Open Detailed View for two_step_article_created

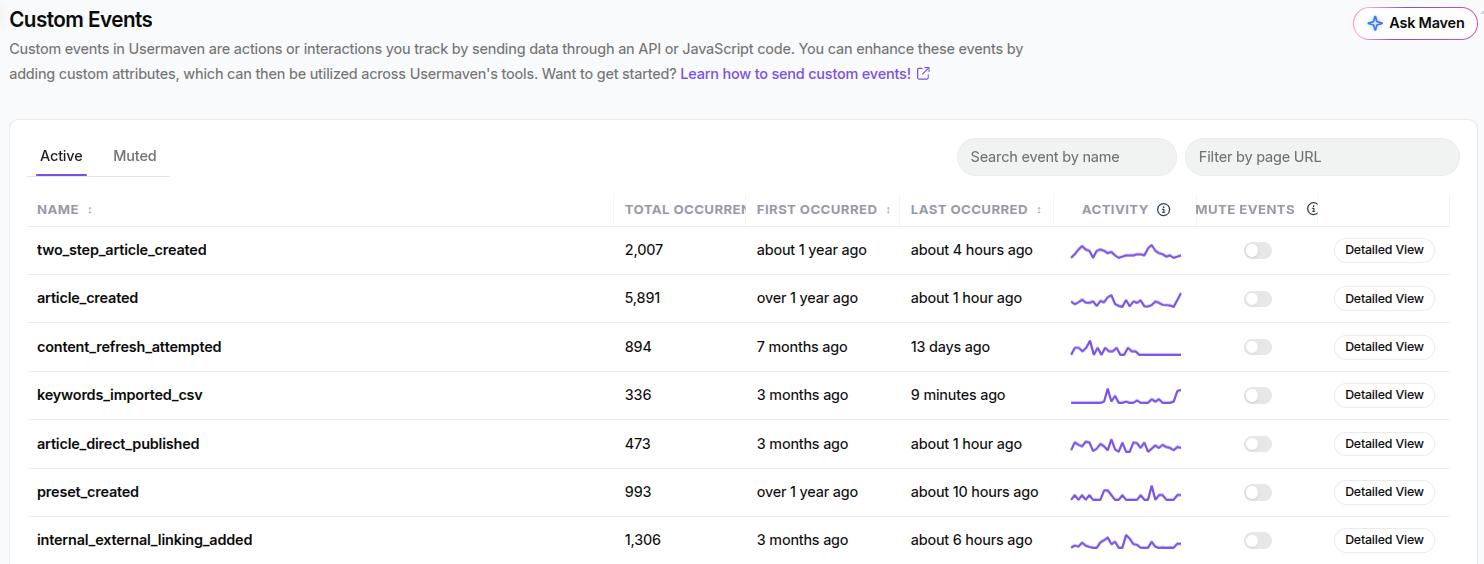coord(1384,250)
